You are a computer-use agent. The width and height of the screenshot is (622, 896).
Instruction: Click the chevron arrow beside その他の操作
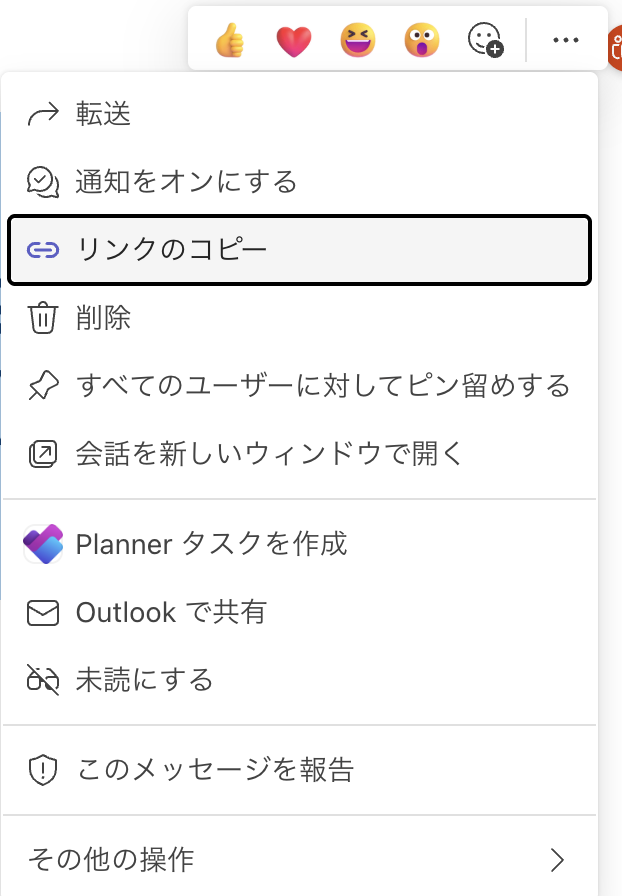click(557, 860)
